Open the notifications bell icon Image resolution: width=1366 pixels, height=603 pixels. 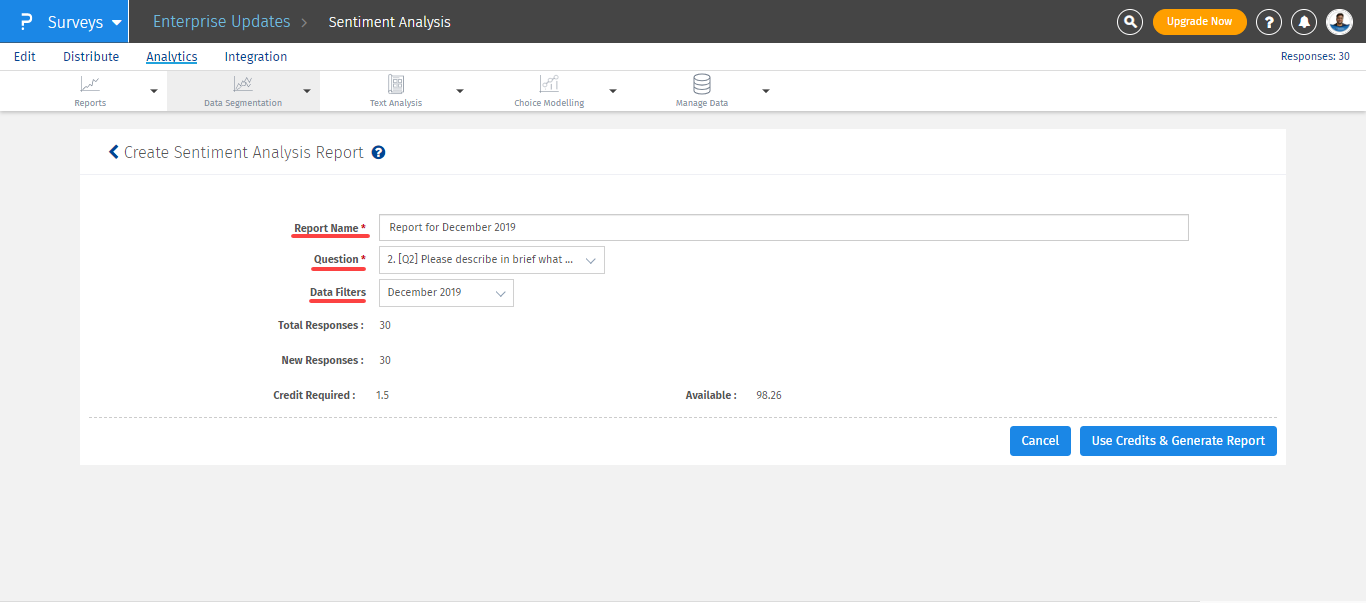tap(1304, 22)
